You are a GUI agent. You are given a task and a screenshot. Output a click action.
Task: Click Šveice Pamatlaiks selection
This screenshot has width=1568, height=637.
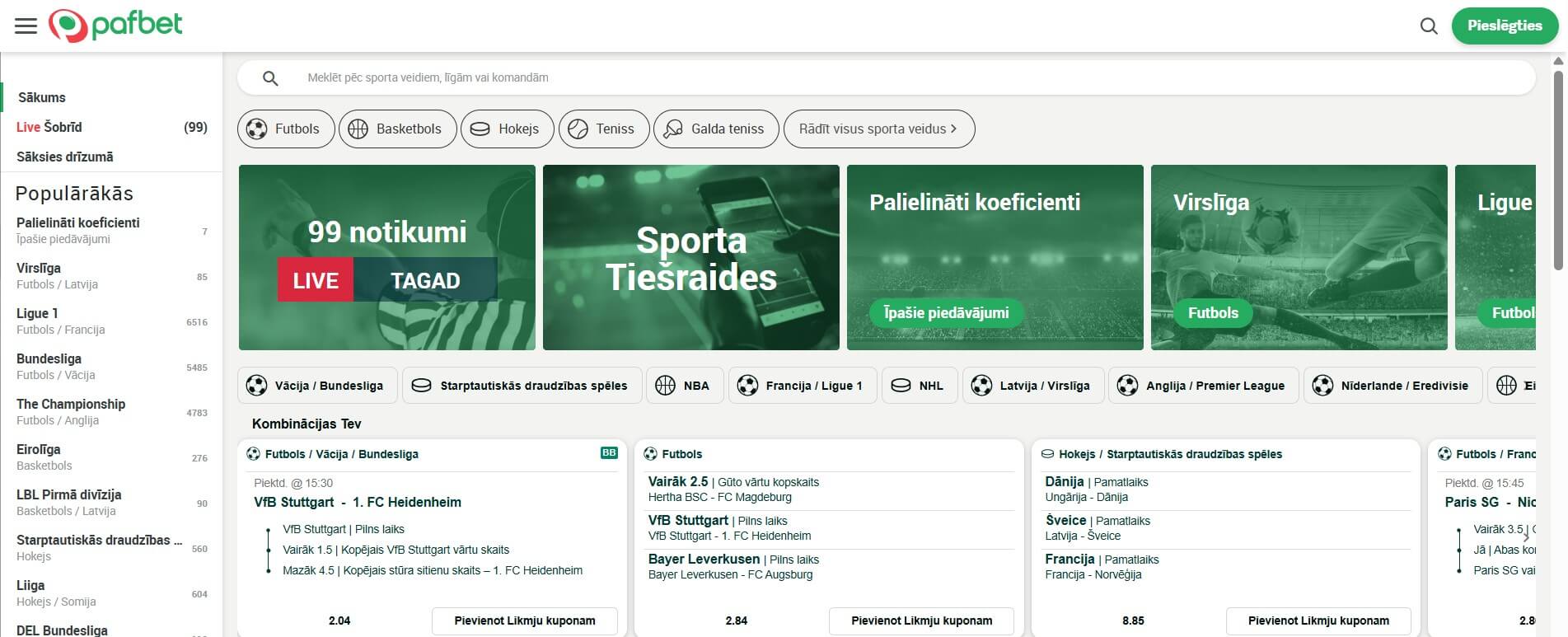tap(1228, 528)
